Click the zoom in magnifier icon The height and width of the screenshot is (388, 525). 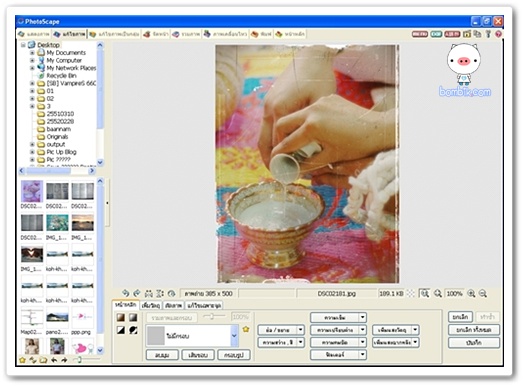(x=471, y=294)
